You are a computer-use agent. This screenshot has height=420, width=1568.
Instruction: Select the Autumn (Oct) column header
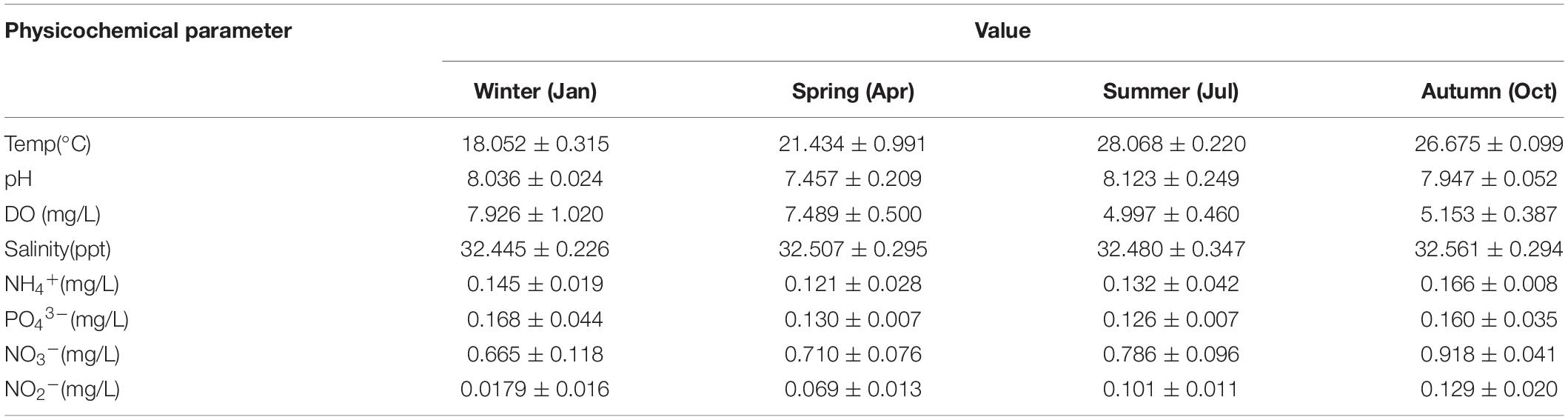1489,91
